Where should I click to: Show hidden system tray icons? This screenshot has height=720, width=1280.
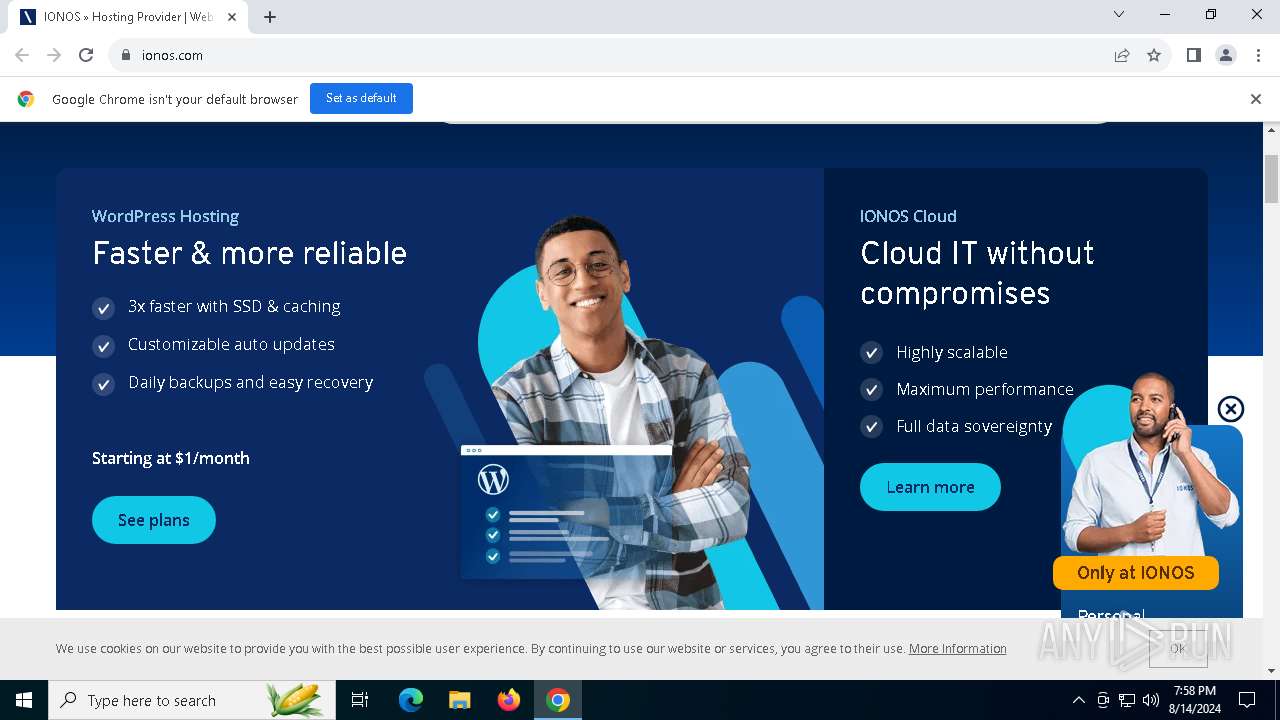pyautogui.click(x=1078, y=700)
